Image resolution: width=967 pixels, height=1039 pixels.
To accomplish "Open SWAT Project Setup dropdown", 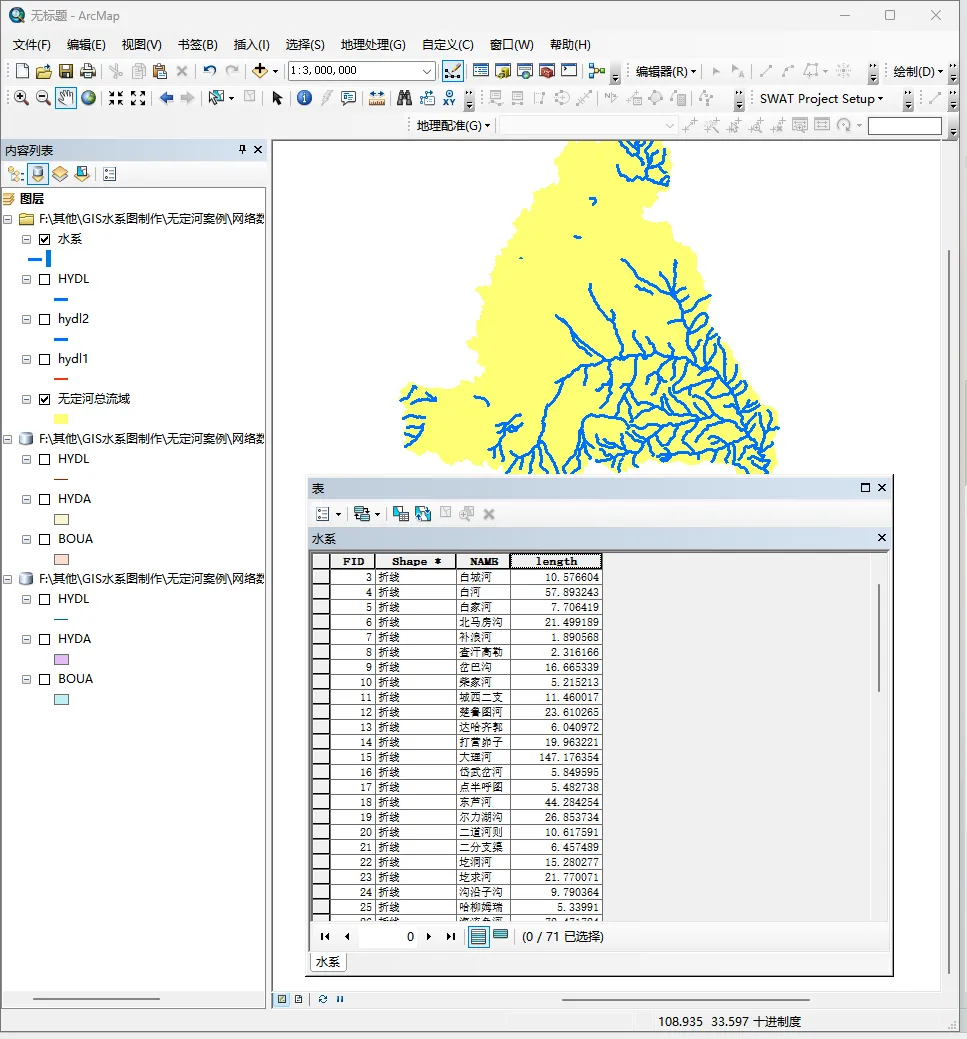I will click(821, 99).
